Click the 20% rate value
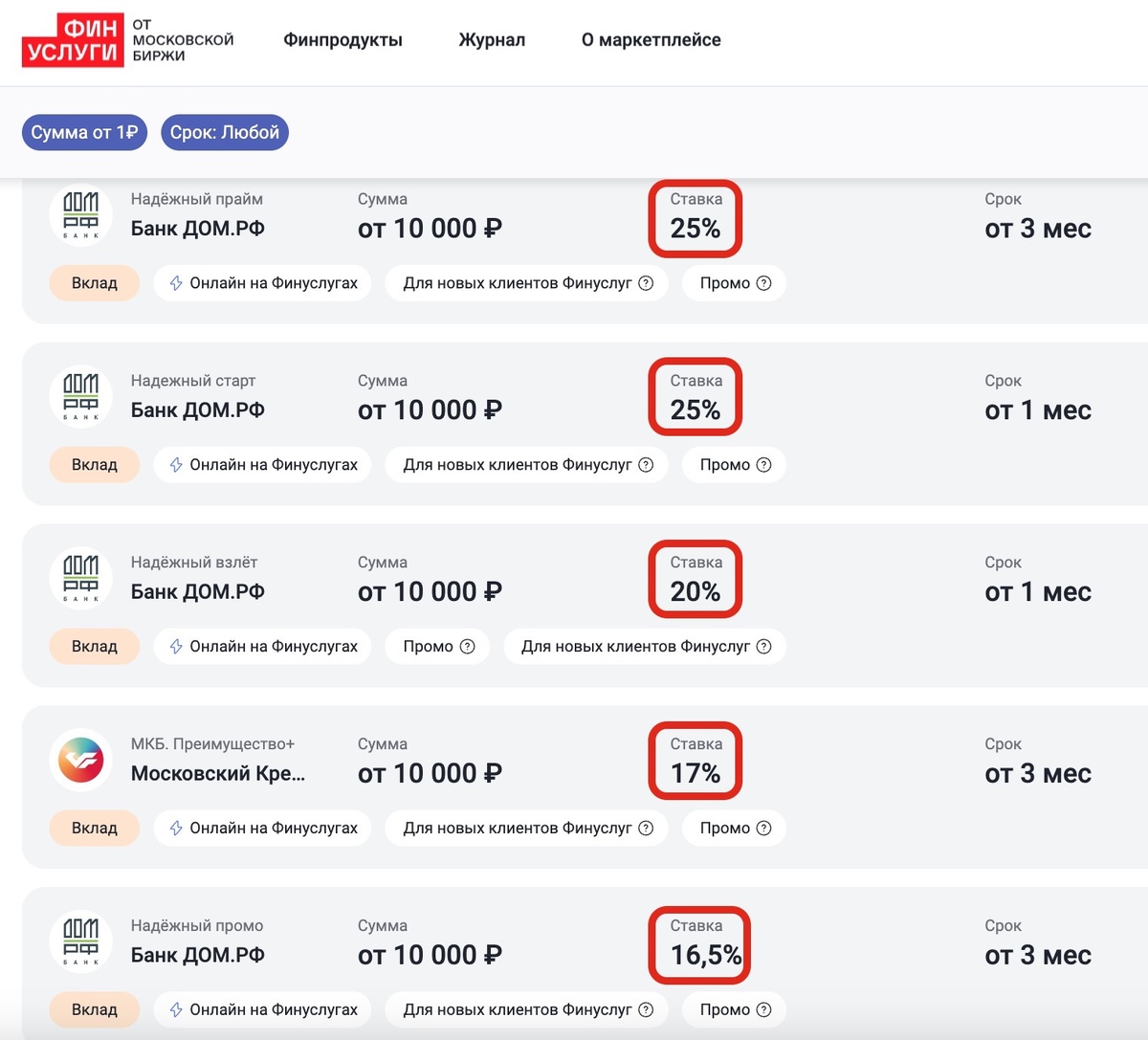Viewport: 1148px width, 1040px height. [695, 591]
